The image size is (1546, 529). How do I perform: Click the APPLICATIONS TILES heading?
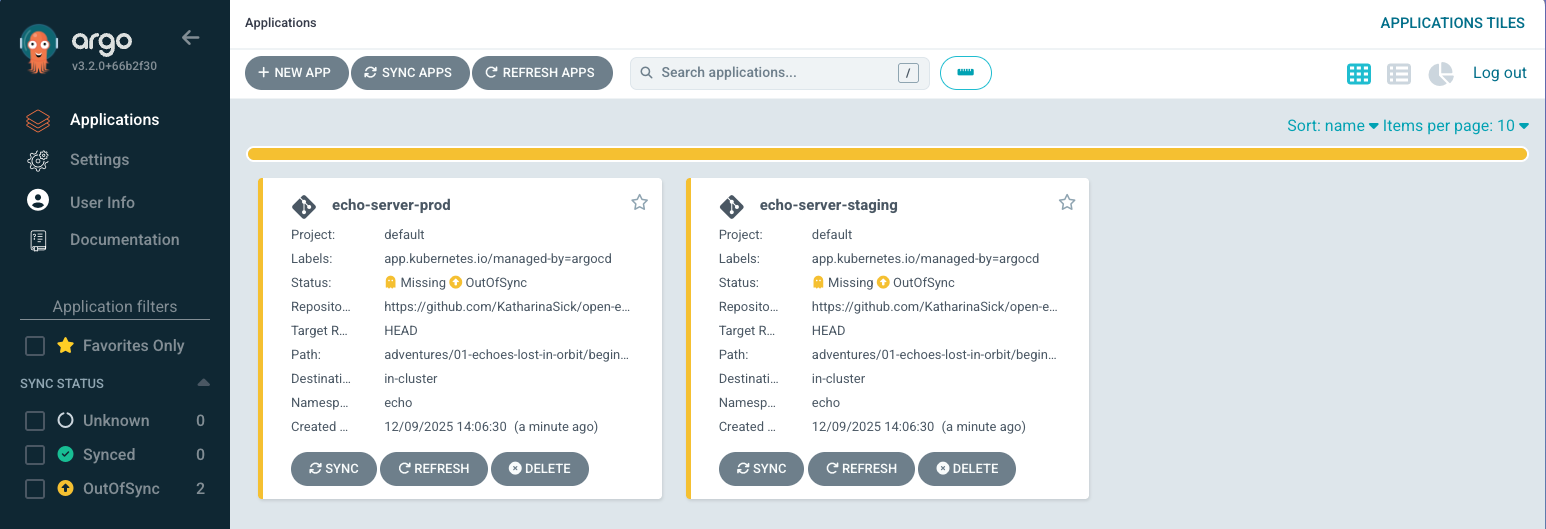(x=1452, y=23)
